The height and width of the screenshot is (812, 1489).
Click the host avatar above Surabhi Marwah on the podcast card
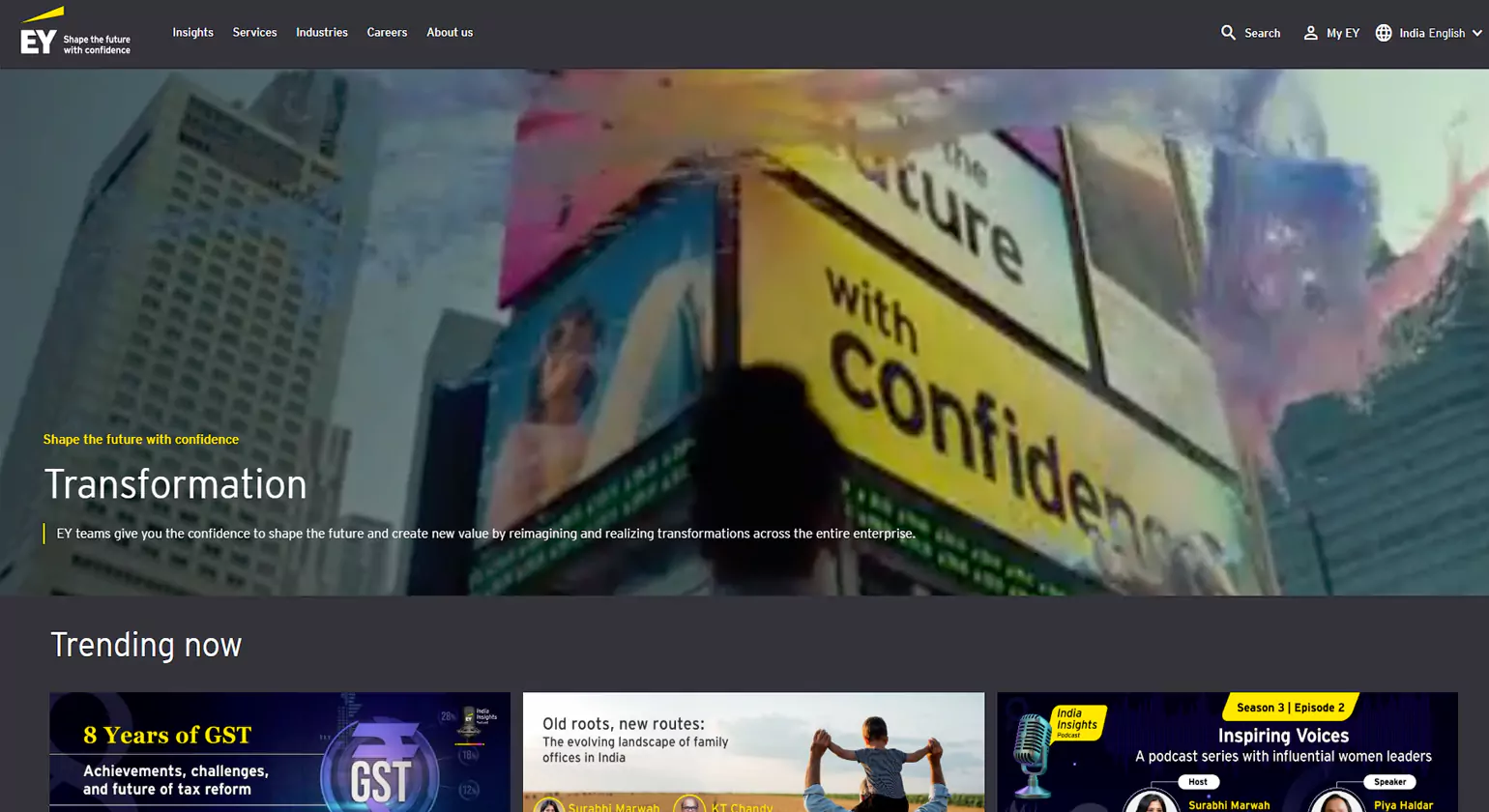pos(1151,802)
